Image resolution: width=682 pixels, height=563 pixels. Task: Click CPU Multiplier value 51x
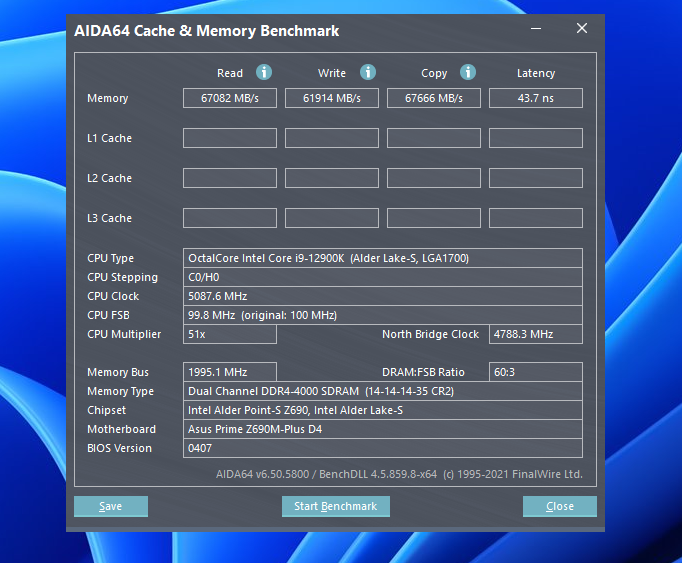coord(230,334)
